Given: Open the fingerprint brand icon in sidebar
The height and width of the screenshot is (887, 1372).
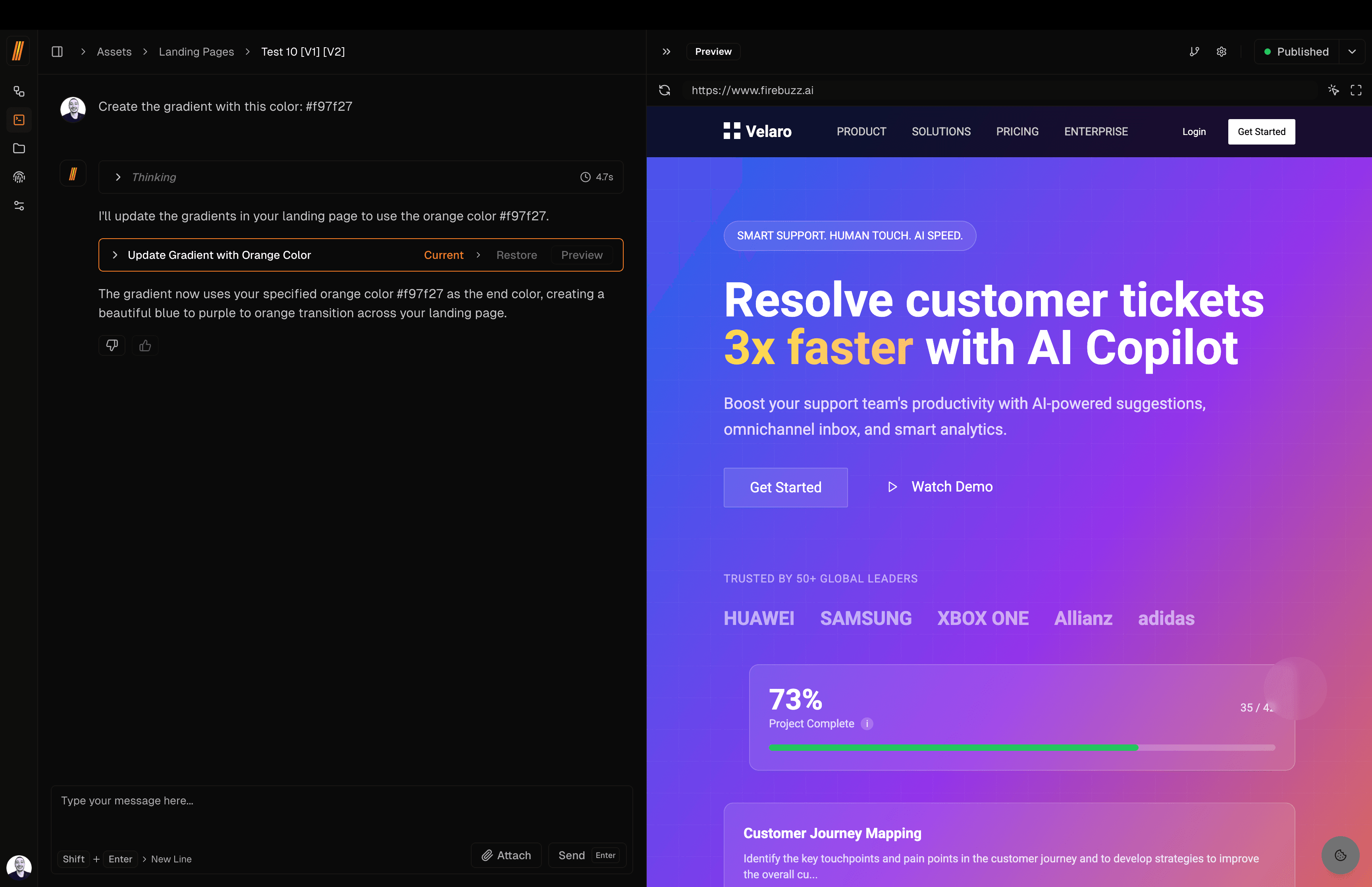Looking at the screenshot, I should pos(19,177).
